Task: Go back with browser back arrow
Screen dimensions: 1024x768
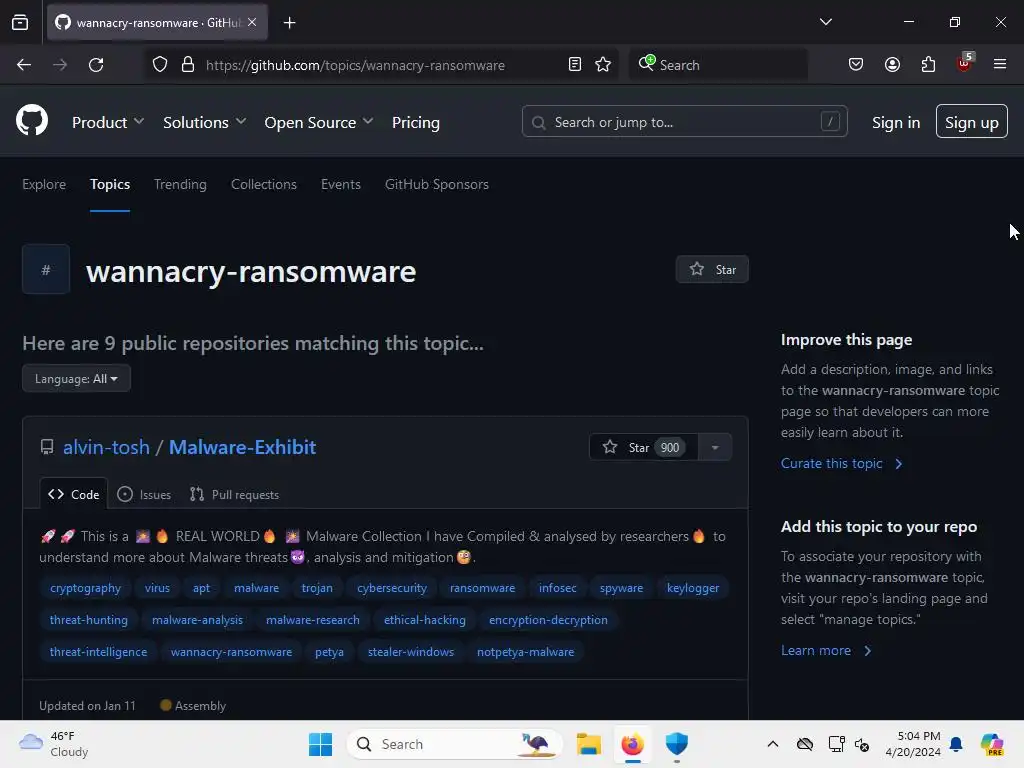Action: (x=24, y=65)
